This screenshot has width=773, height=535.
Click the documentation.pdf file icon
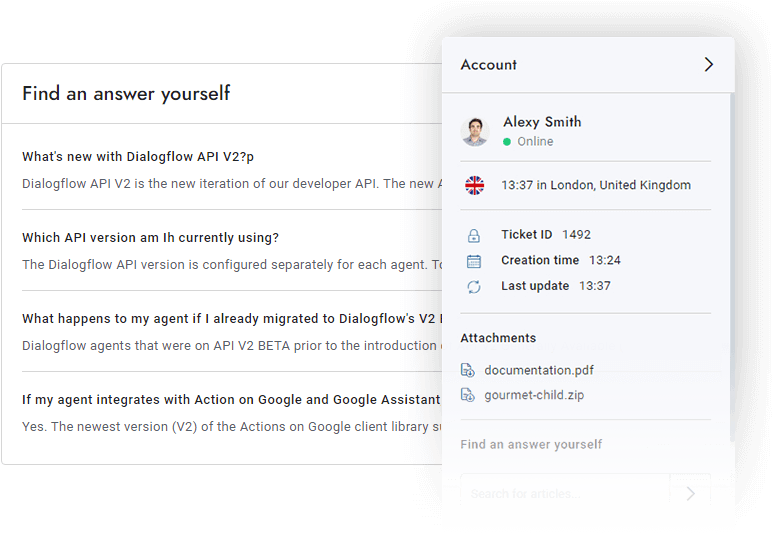tap(468, 371)
